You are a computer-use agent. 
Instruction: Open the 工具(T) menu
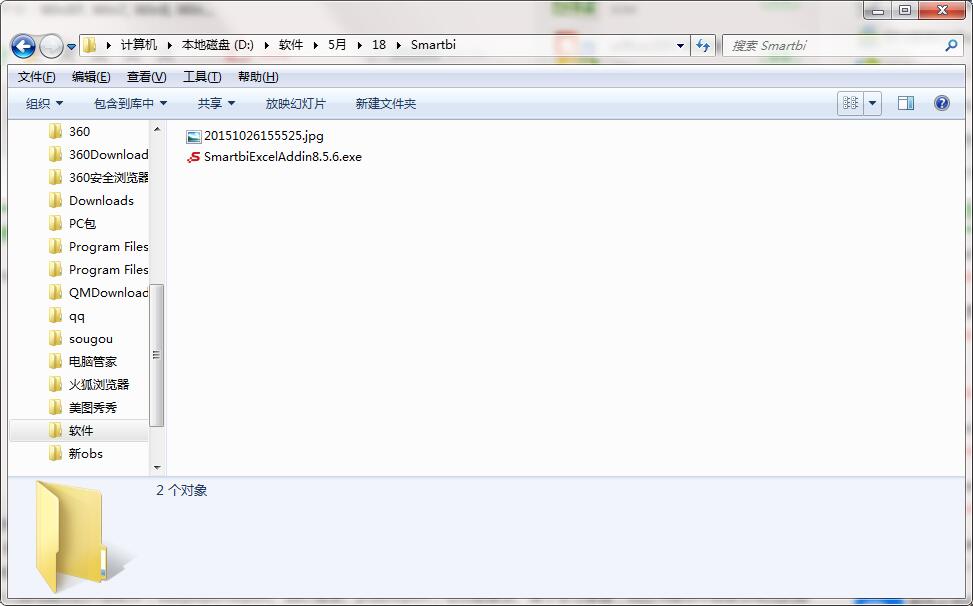click(201, 77)
